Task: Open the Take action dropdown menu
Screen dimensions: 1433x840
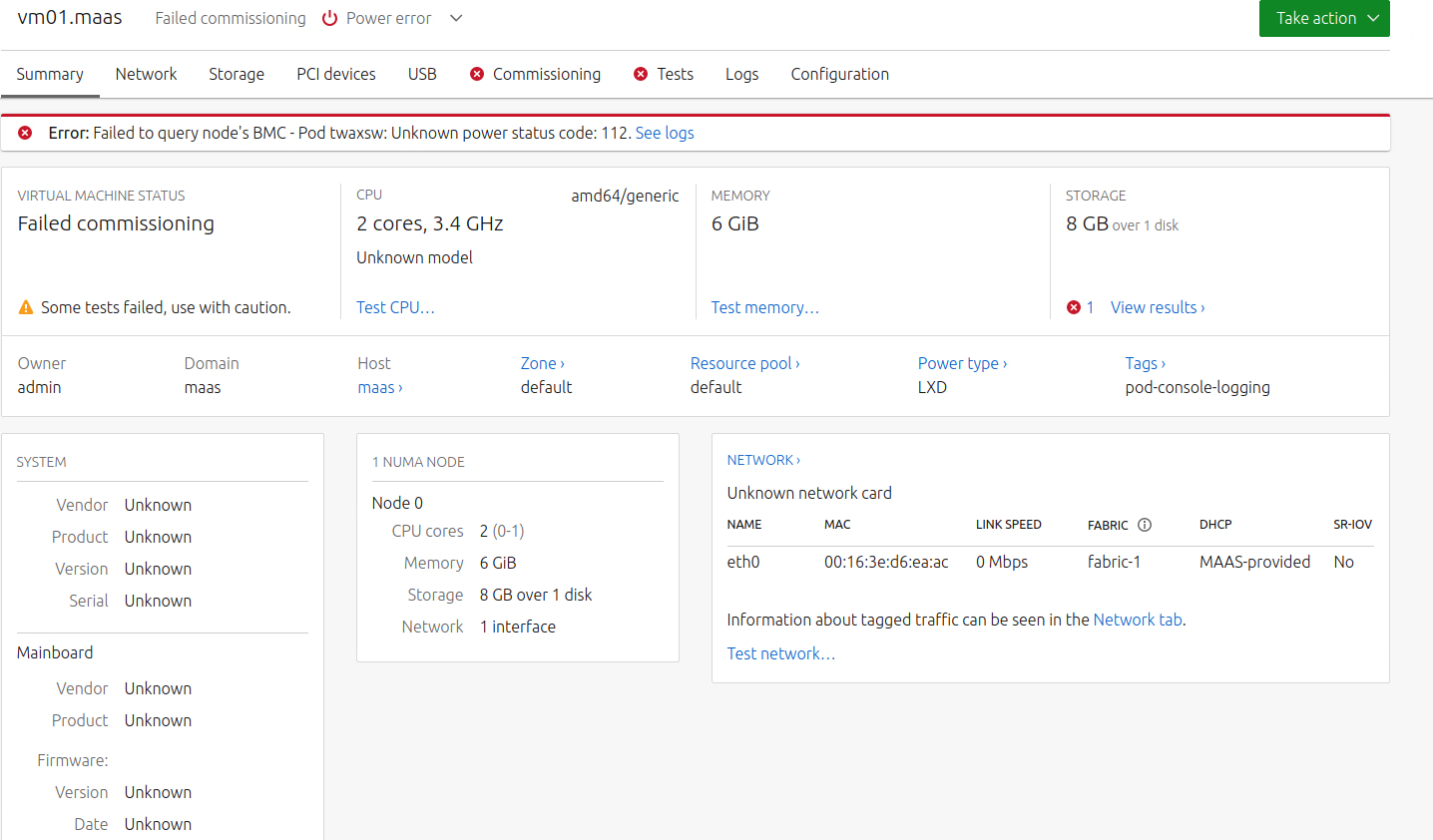Action: tap(1323, 19)
